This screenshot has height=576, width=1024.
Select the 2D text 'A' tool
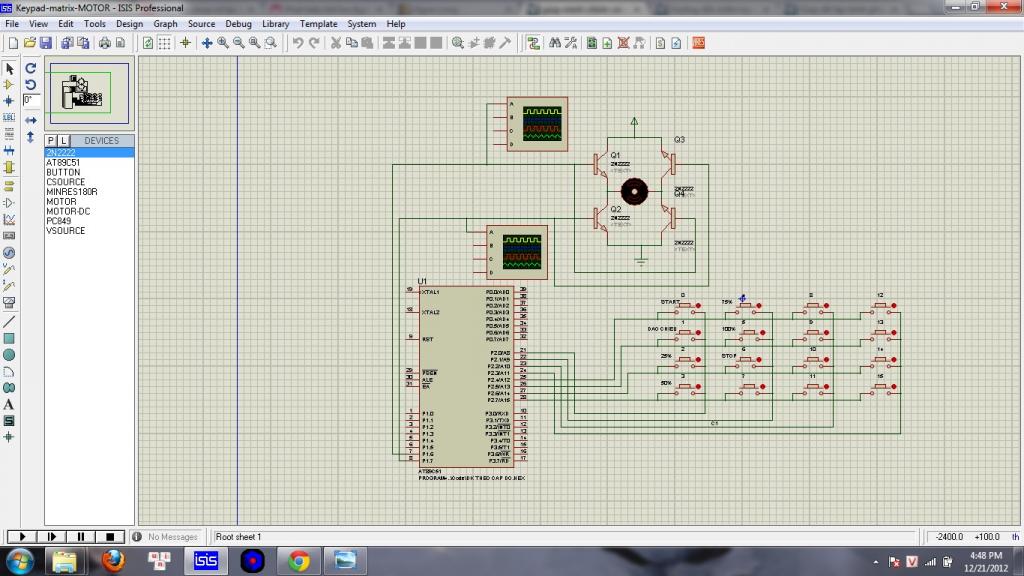9,405
